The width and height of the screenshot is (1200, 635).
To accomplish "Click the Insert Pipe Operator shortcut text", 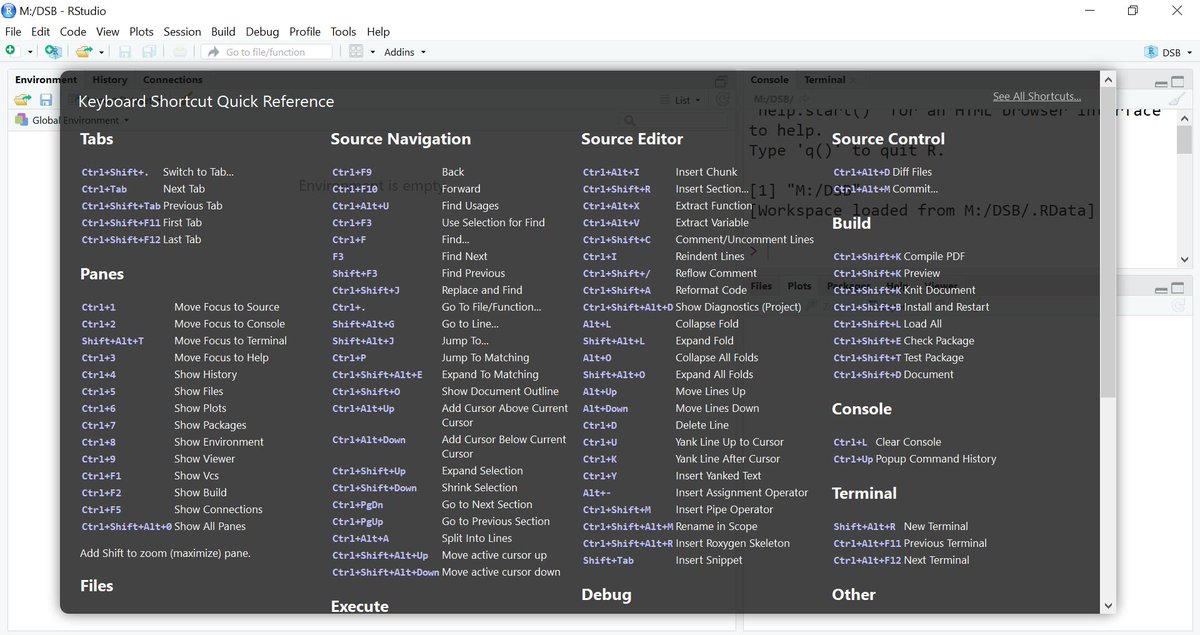I will click(x=724, y=509).
